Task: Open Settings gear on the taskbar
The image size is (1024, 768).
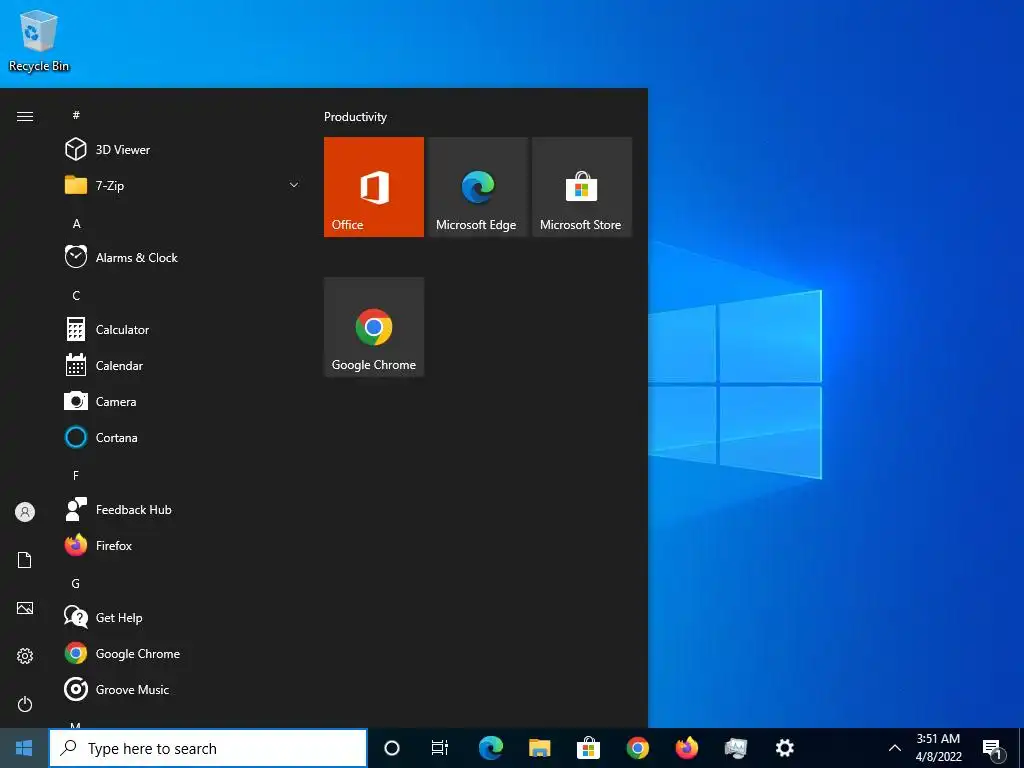Action: [x=784, y=748]
